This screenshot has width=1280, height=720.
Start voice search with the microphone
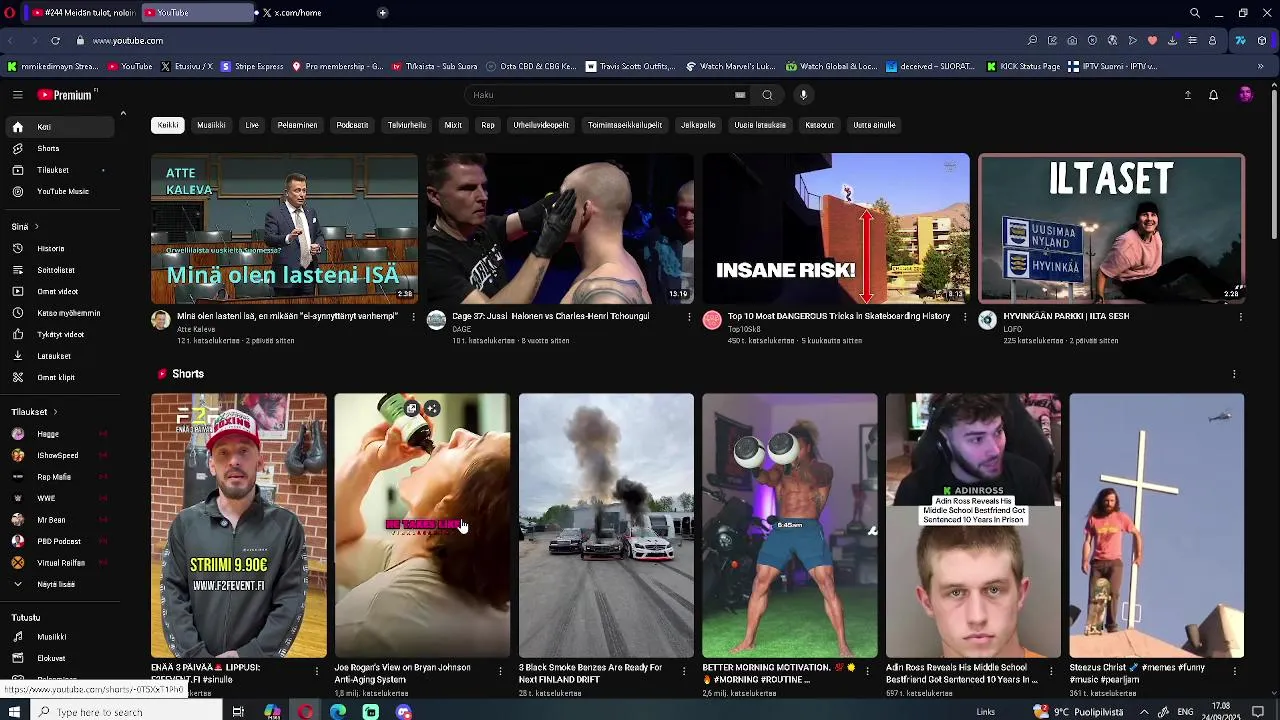click(803, 95)
